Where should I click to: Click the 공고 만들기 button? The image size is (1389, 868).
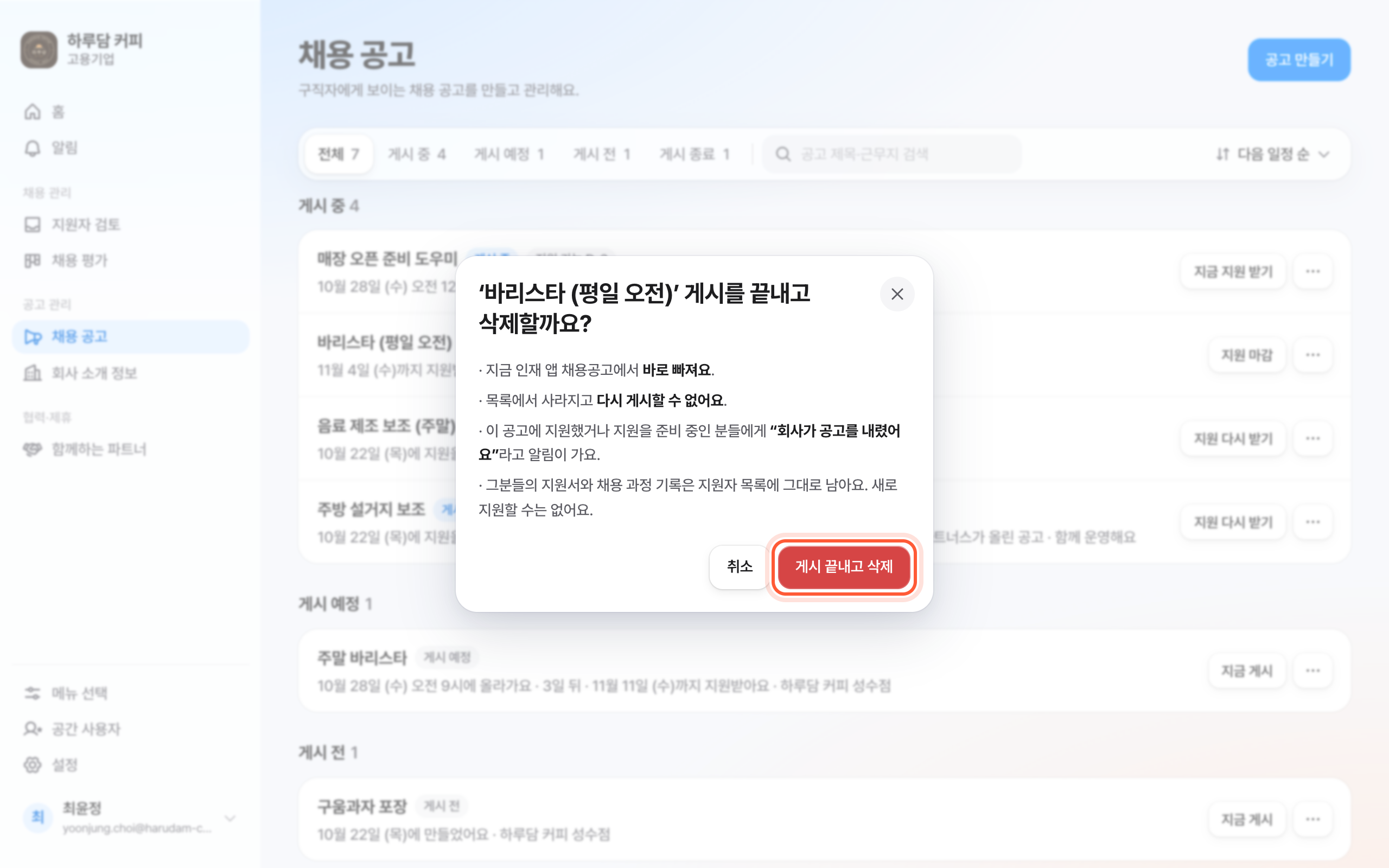(1299, 60)
